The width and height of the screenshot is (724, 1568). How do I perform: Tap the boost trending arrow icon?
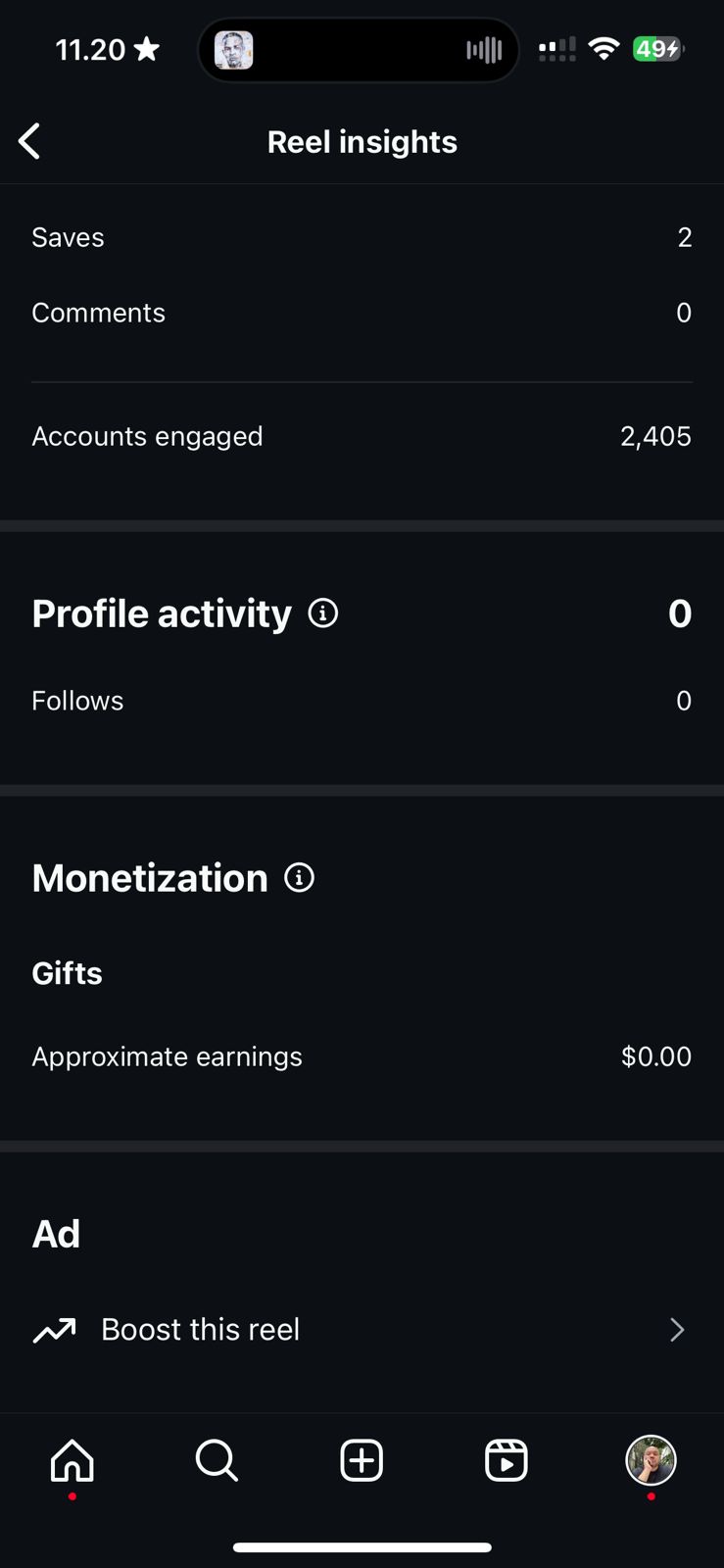tap(55, 1330)
